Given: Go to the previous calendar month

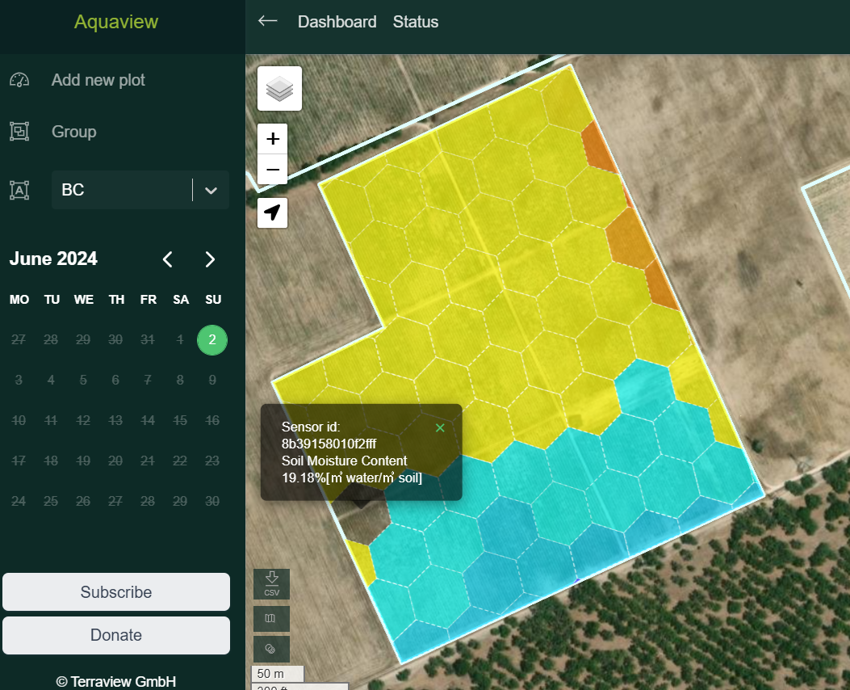Looking at the screenshot, I should click(x=168, y=259).
